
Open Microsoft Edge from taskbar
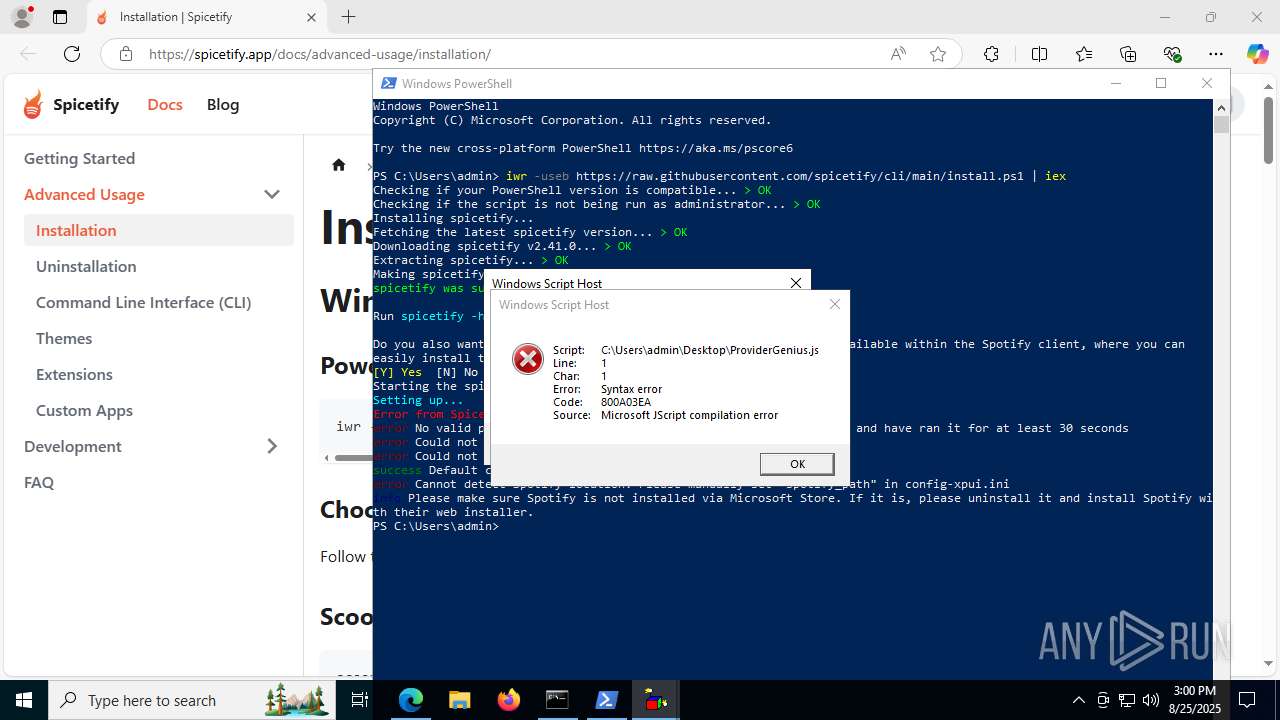point(411,700)
